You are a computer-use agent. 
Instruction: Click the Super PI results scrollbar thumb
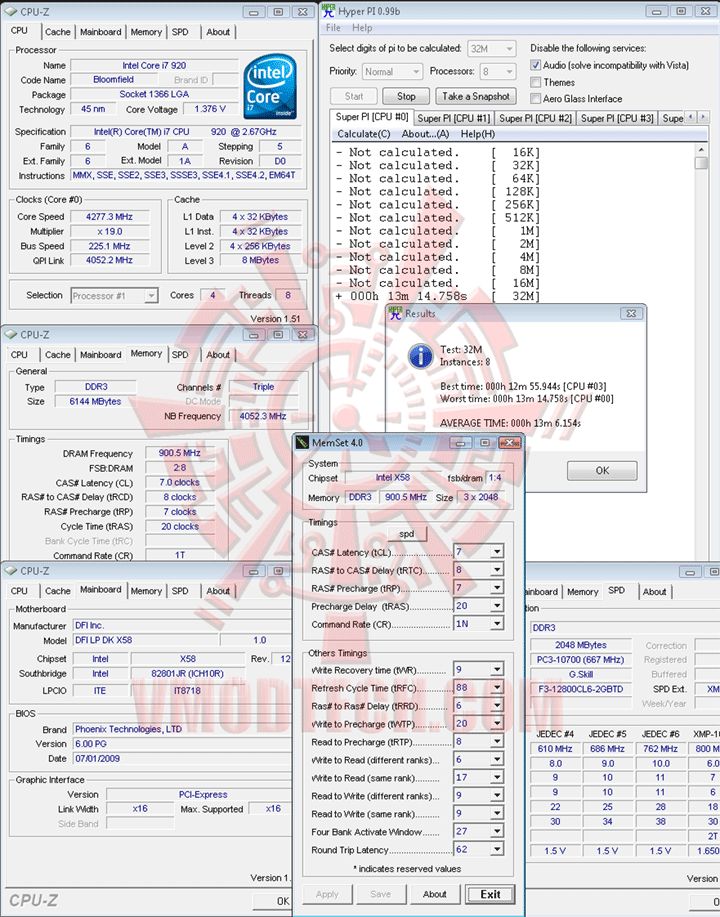(701, 163)
